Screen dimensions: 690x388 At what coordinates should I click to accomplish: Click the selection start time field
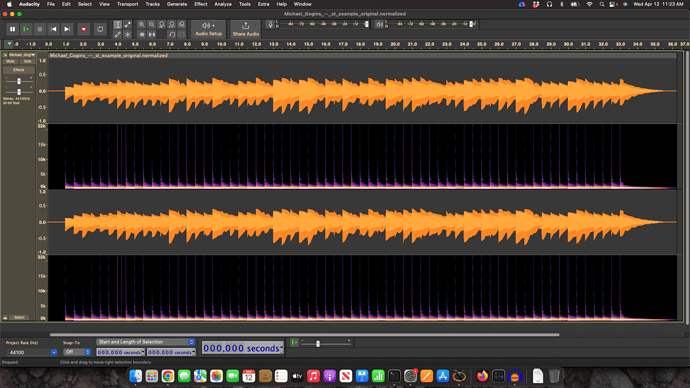click(120, 352)
